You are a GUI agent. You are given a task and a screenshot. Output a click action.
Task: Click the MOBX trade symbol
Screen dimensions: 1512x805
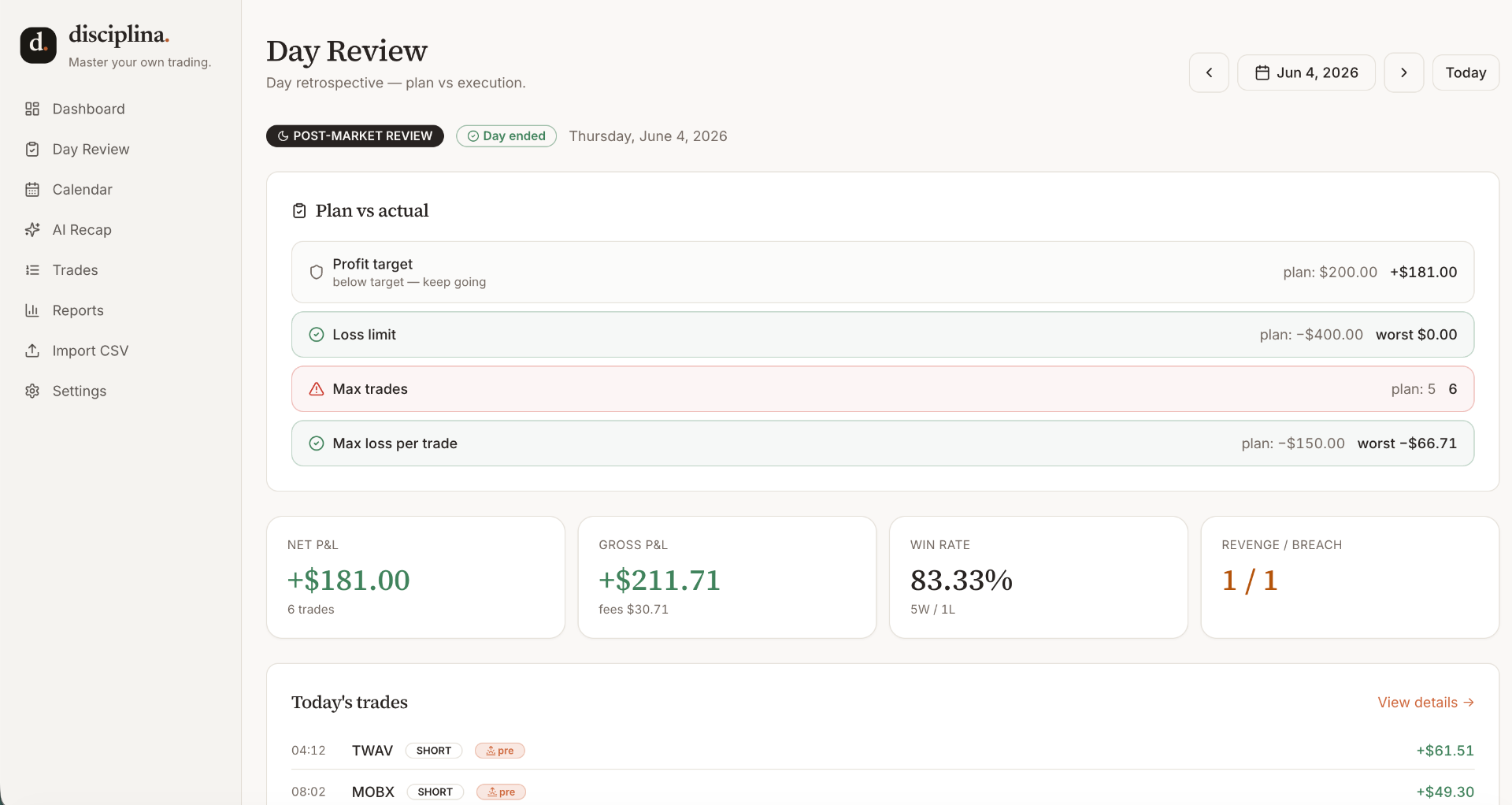coord(373,792)
